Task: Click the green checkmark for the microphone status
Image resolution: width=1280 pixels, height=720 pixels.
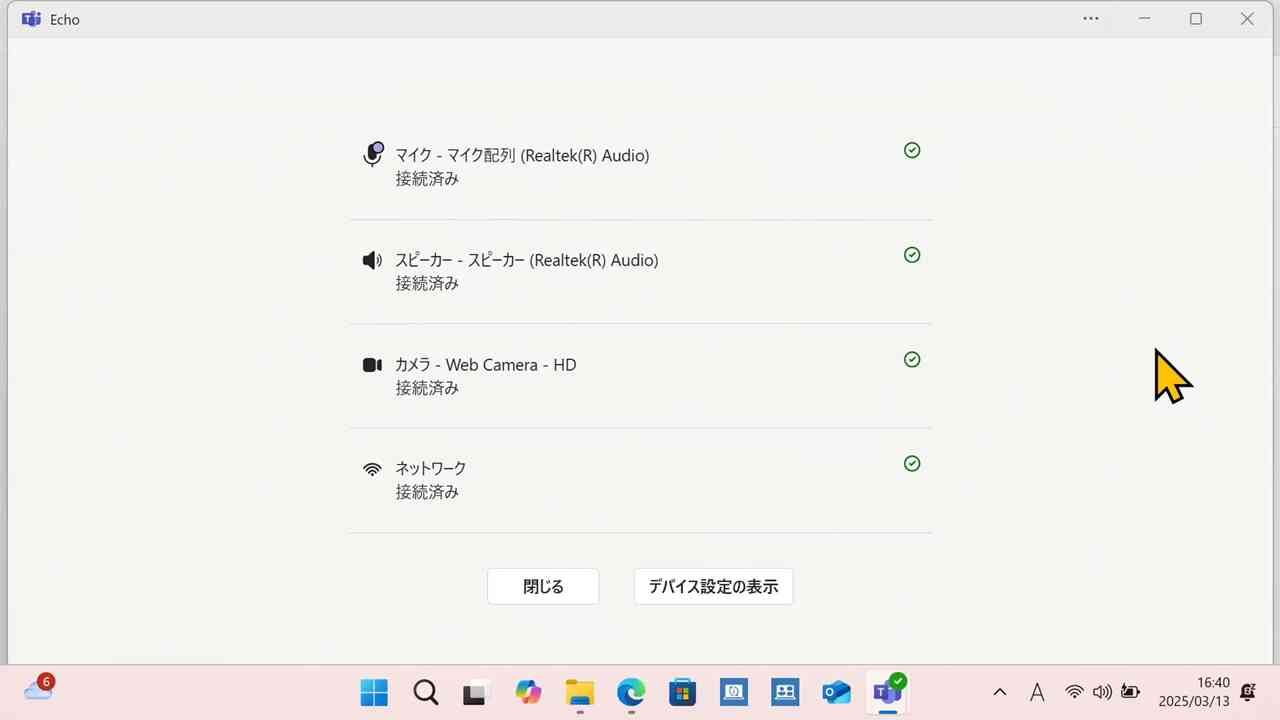Action: coord(911,150)
